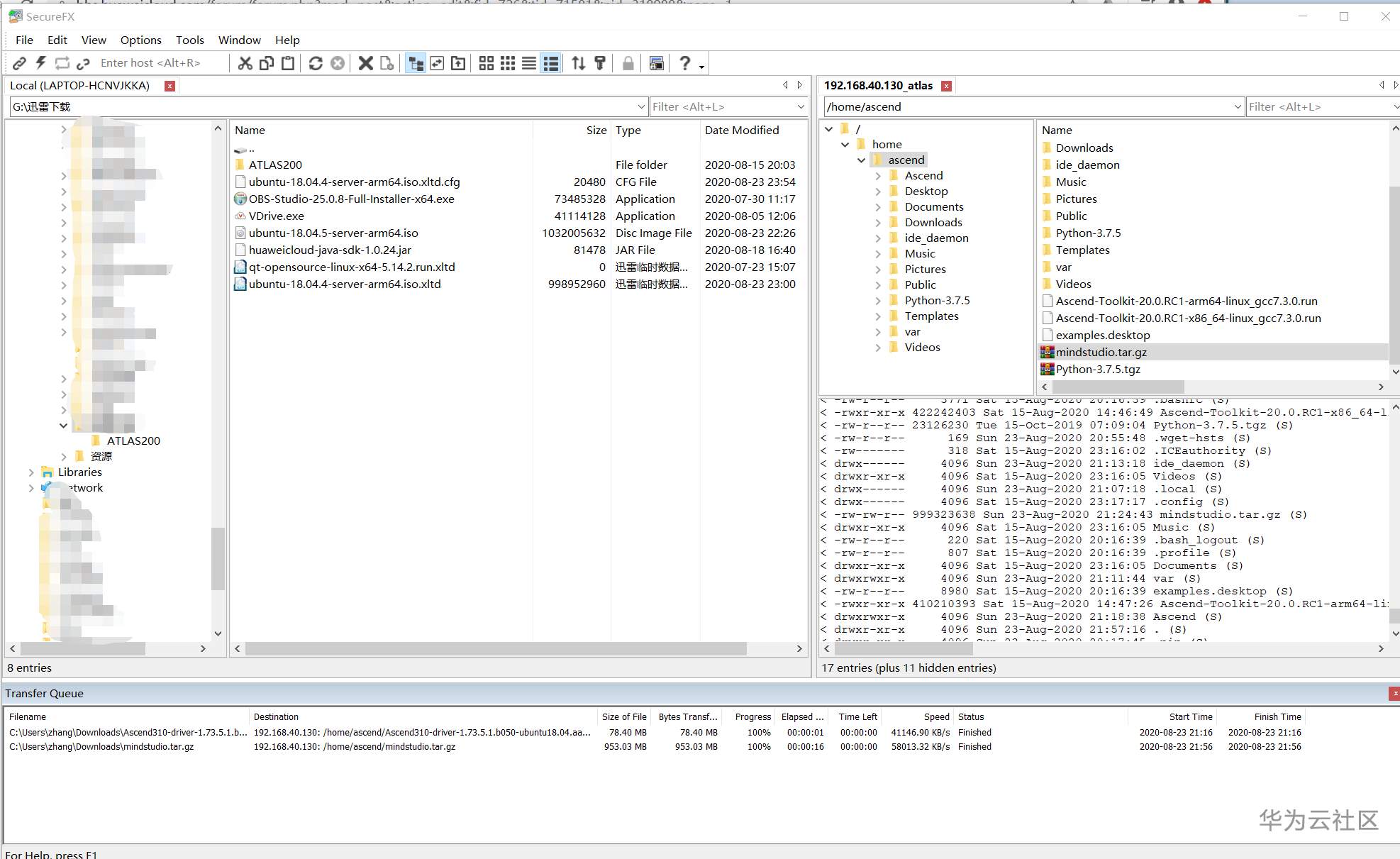Click the Refresh toolbar icon
This screenshot has height=859, width=1400.
316,63
